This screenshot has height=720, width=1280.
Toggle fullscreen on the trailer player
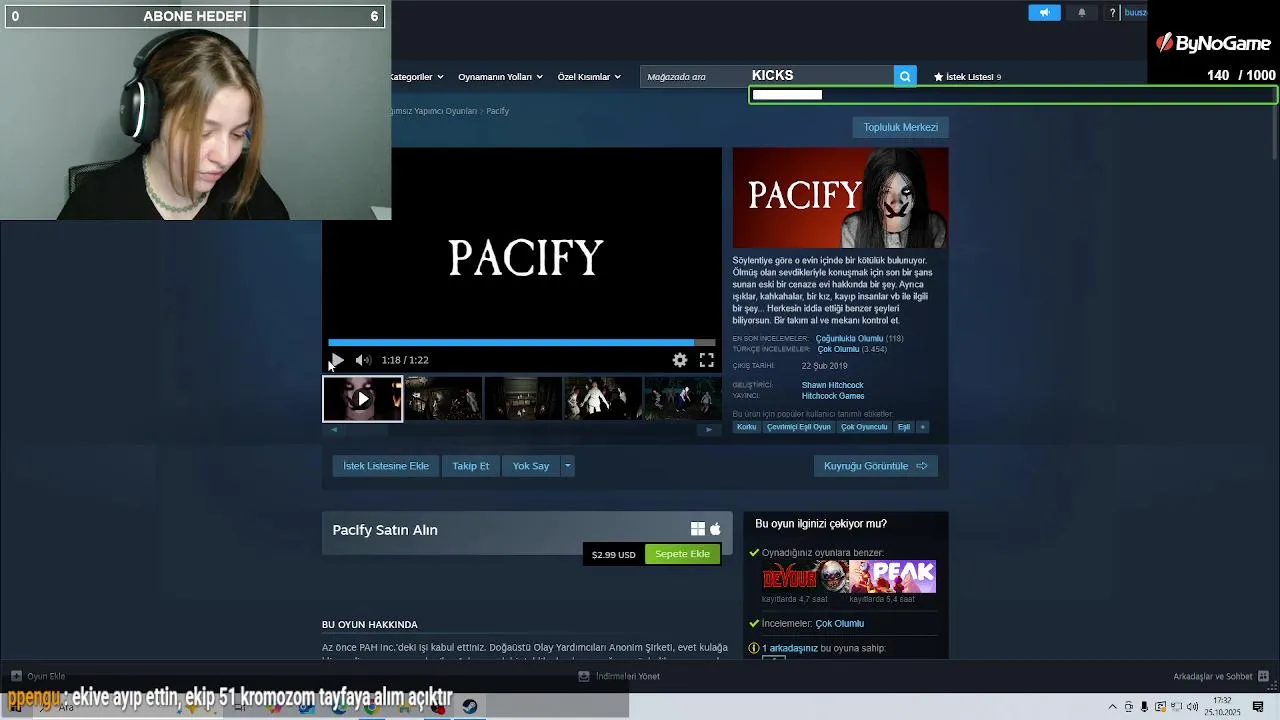click(707, 360)
